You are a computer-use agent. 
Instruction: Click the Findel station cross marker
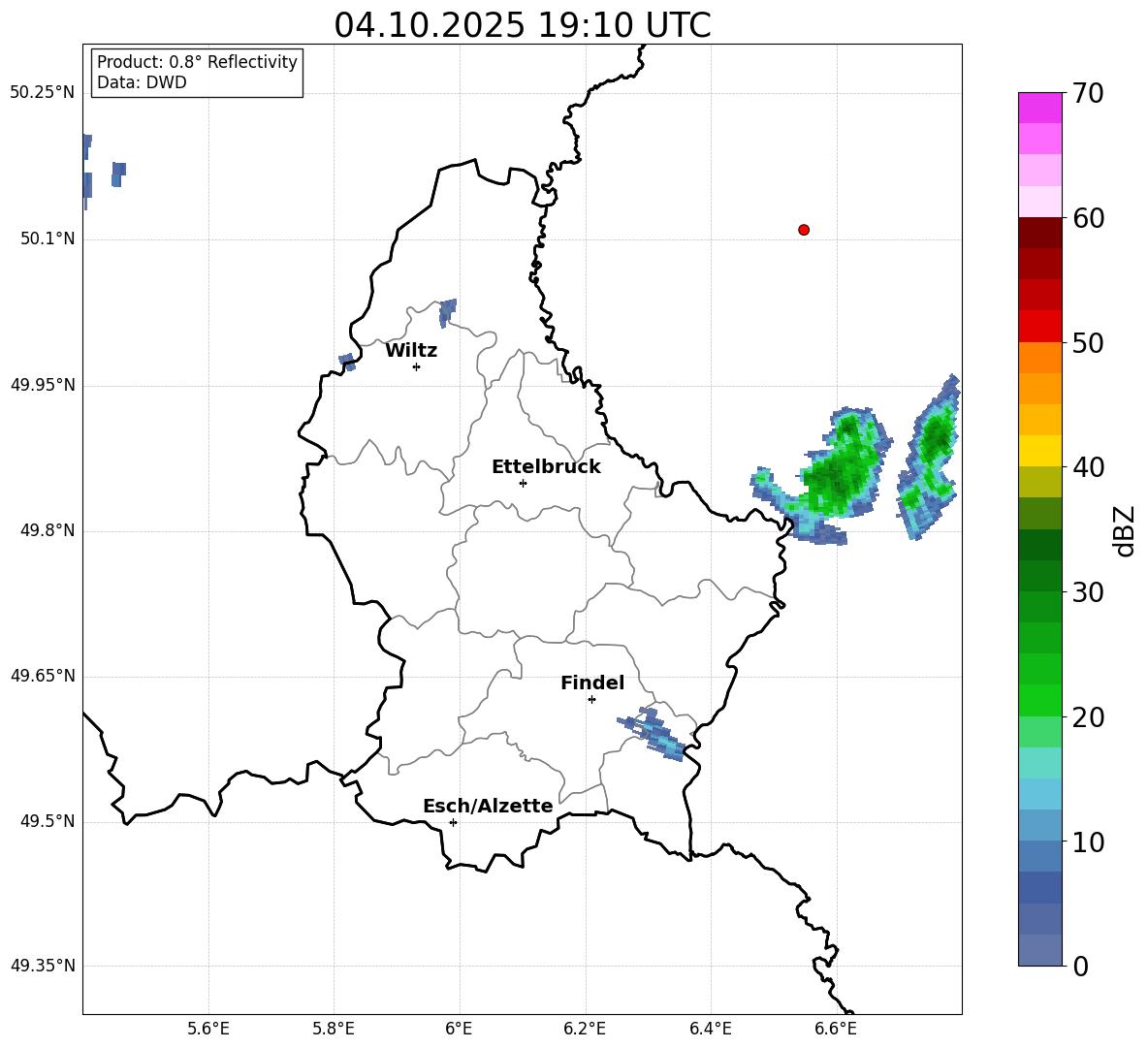591,700
